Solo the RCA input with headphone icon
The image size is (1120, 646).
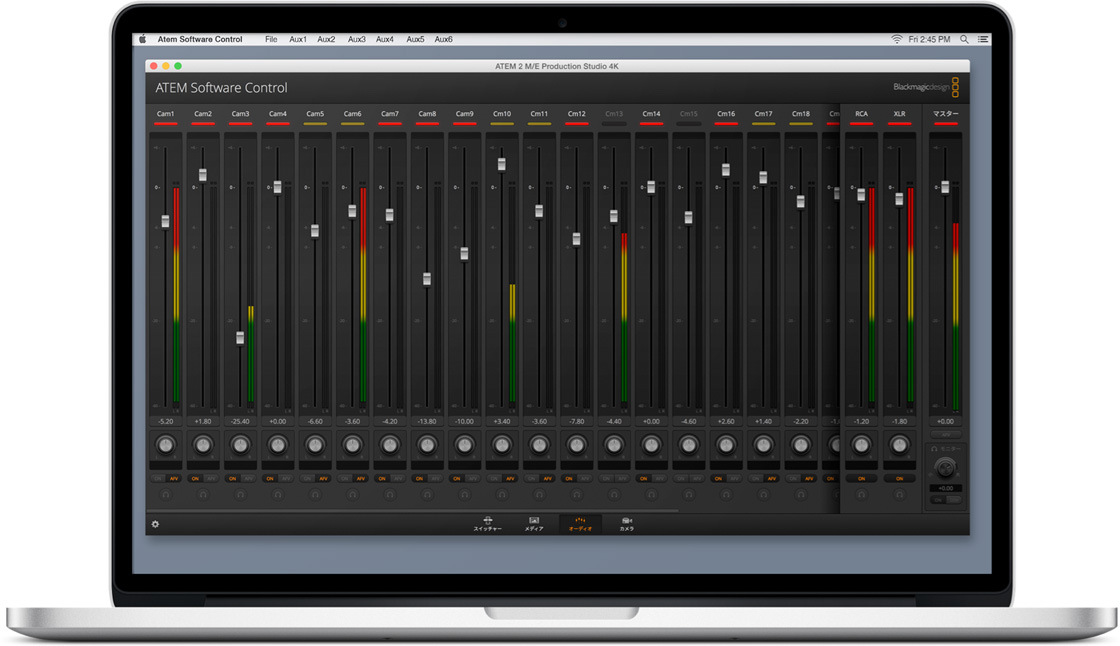(861, 494)
